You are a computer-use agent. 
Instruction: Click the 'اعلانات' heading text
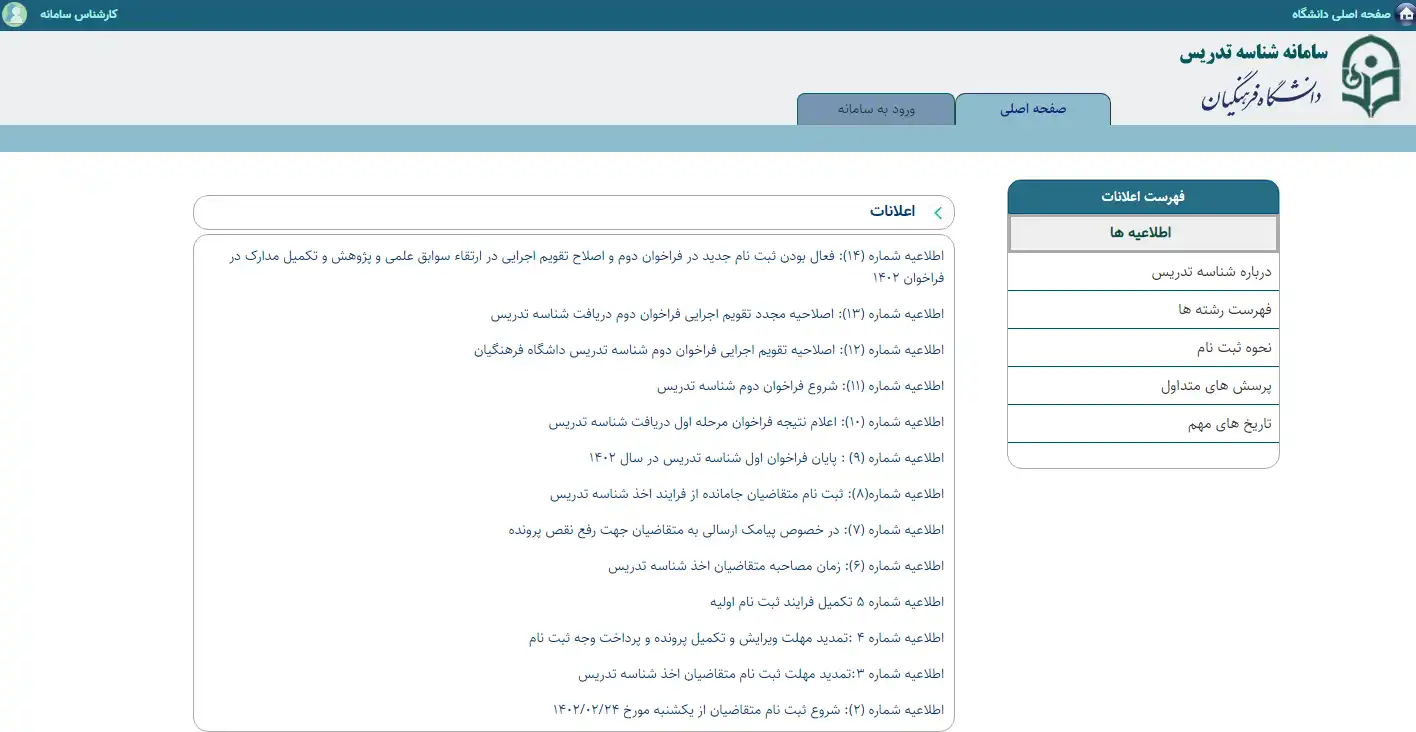pyautogui.click(x=892, y=212)
